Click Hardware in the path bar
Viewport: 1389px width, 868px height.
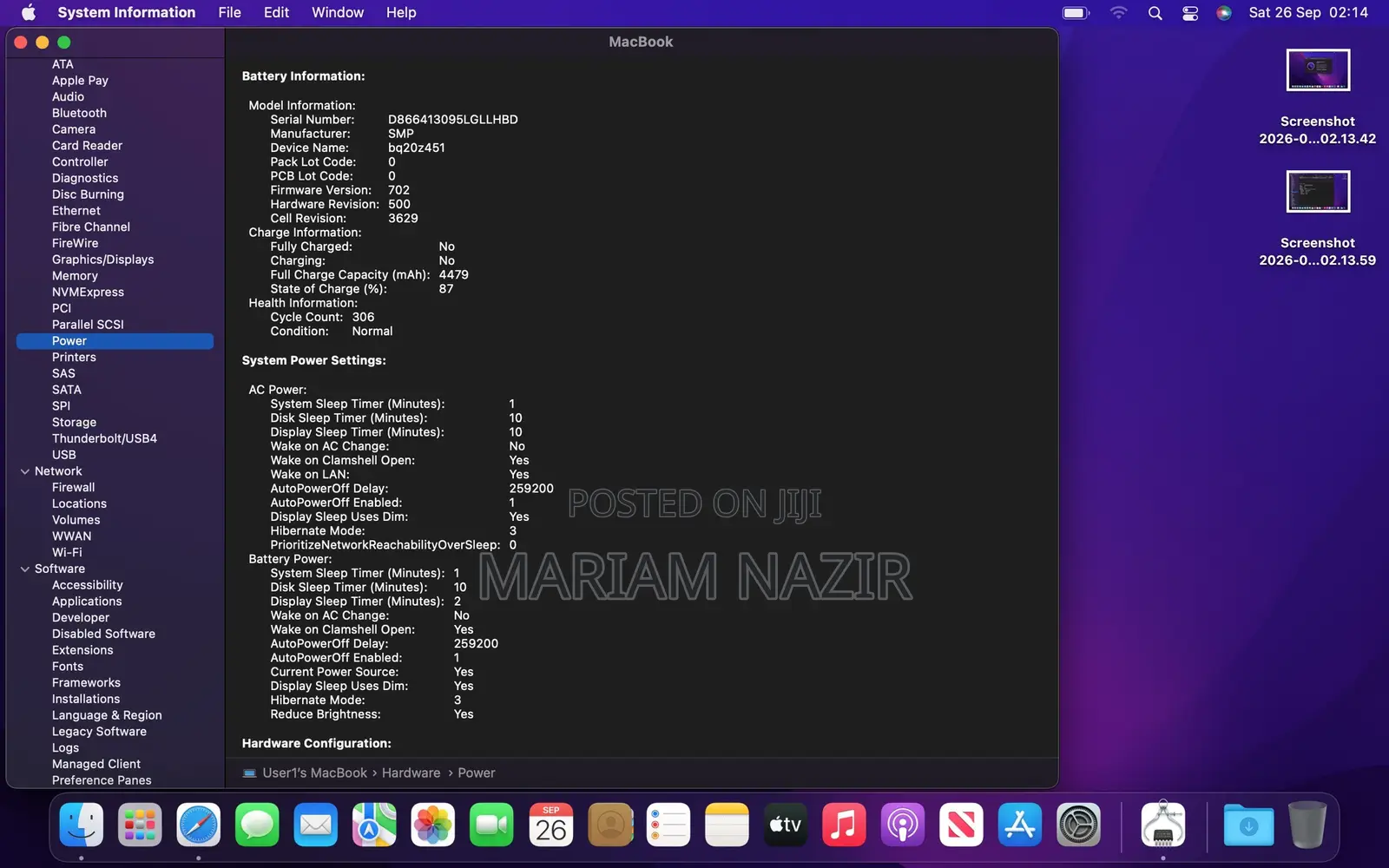[x=411, y=773]
